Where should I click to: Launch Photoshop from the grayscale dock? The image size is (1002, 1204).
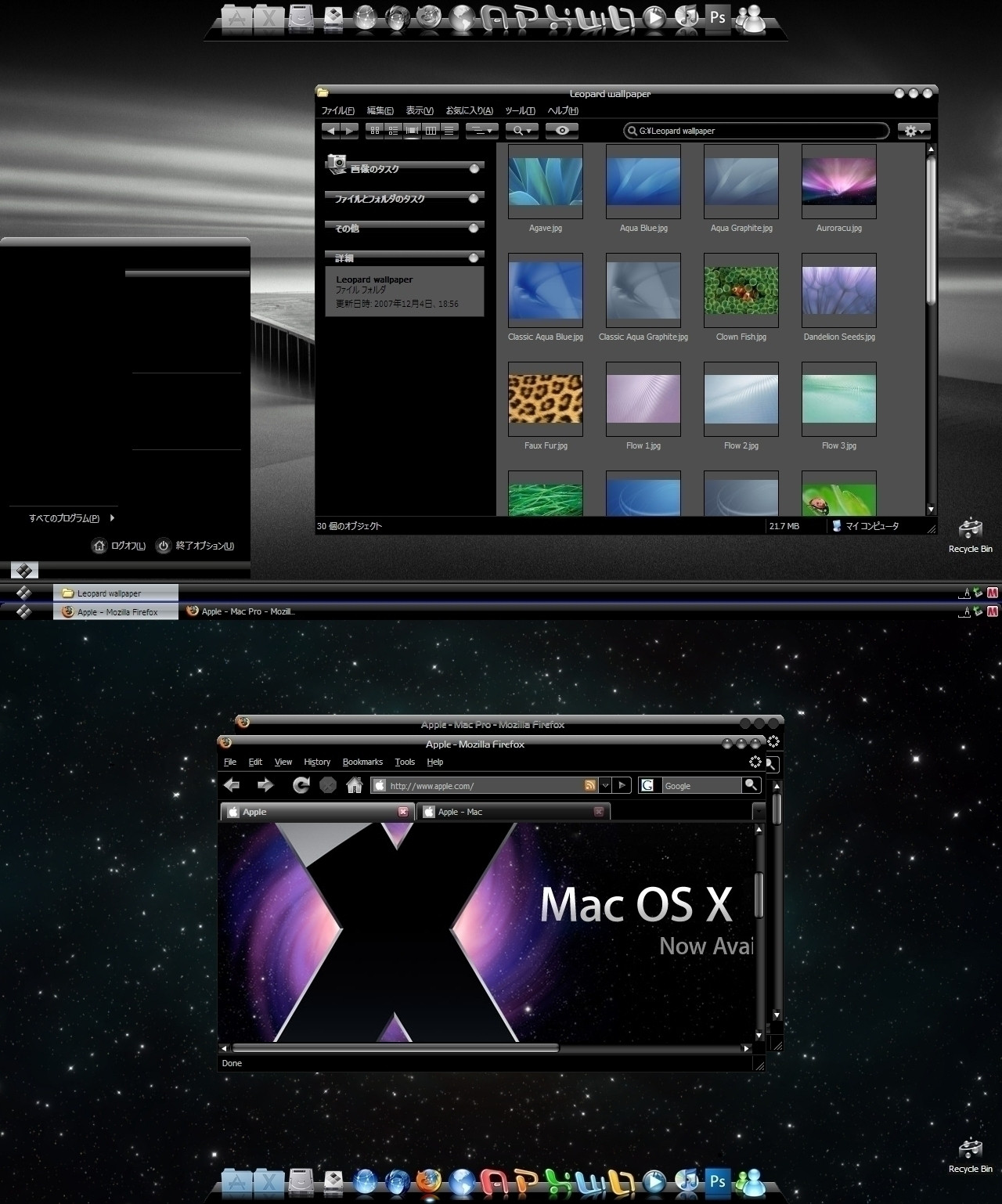coord(718,17)
